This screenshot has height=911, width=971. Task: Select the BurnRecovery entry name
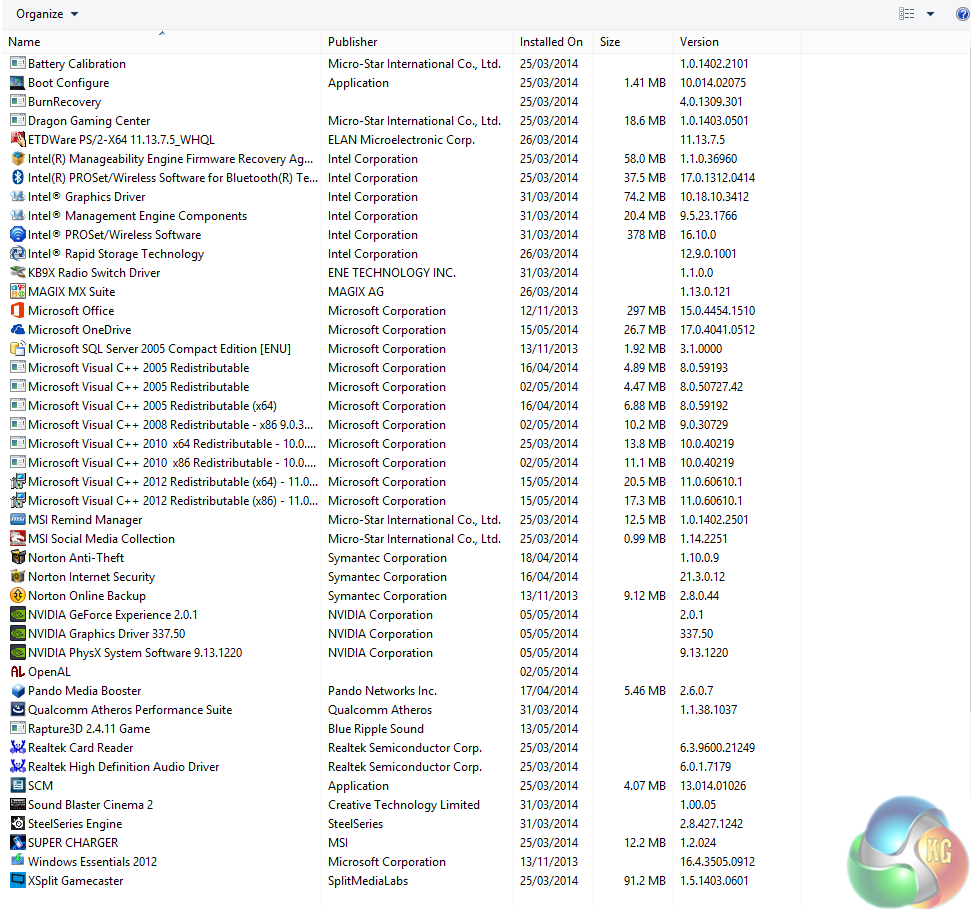[64, 102]
